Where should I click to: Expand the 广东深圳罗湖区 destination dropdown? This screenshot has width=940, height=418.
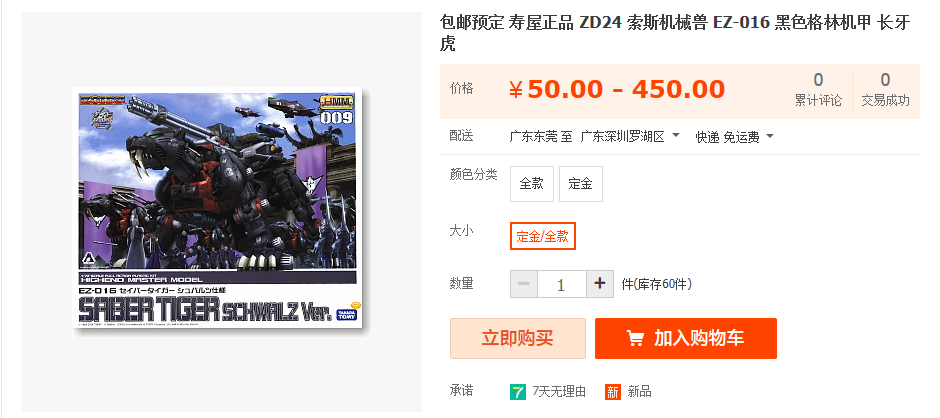[630, 137]
